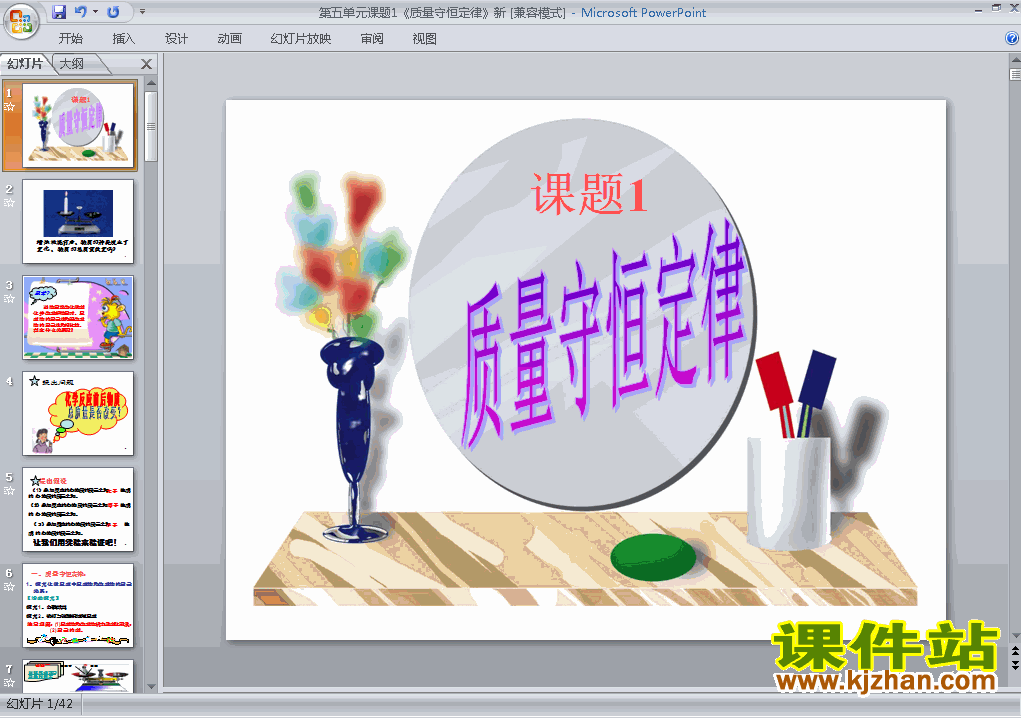1021x718 pixels.
Task: Go to next slide double-arrow button
Action: [x=1015, y=665]
